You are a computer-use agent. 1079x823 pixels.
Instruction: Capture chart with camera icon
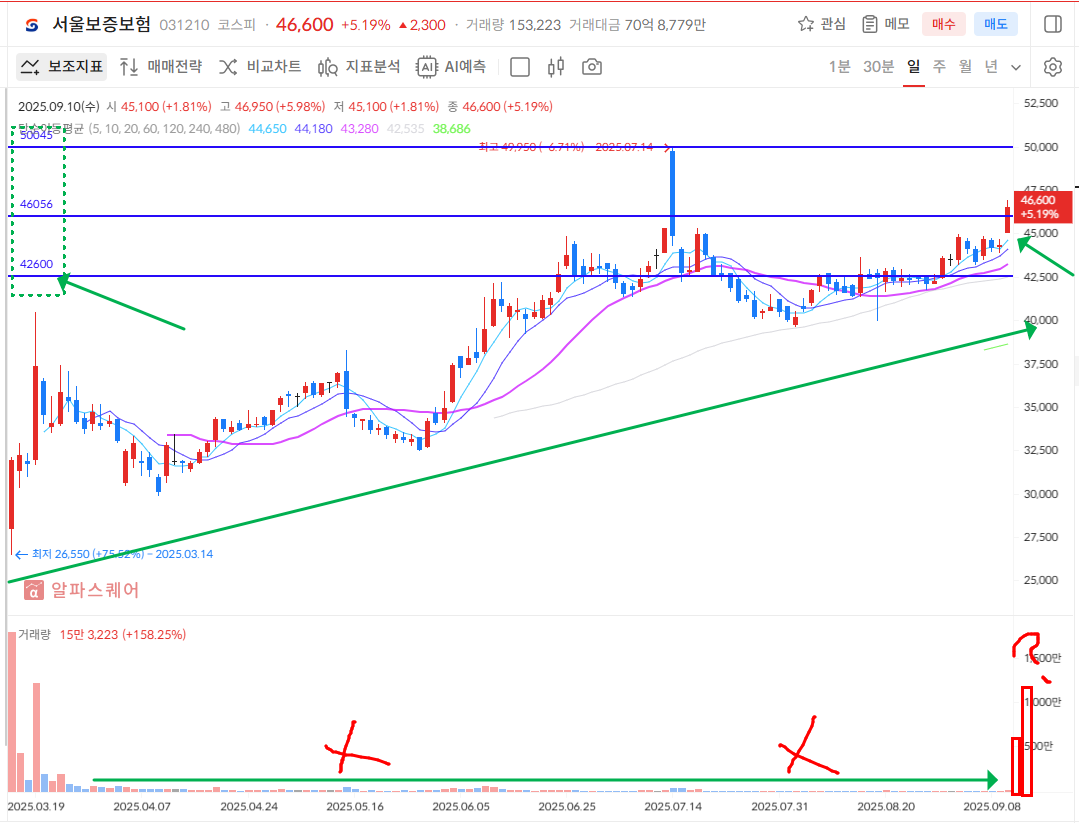point(592,67)
